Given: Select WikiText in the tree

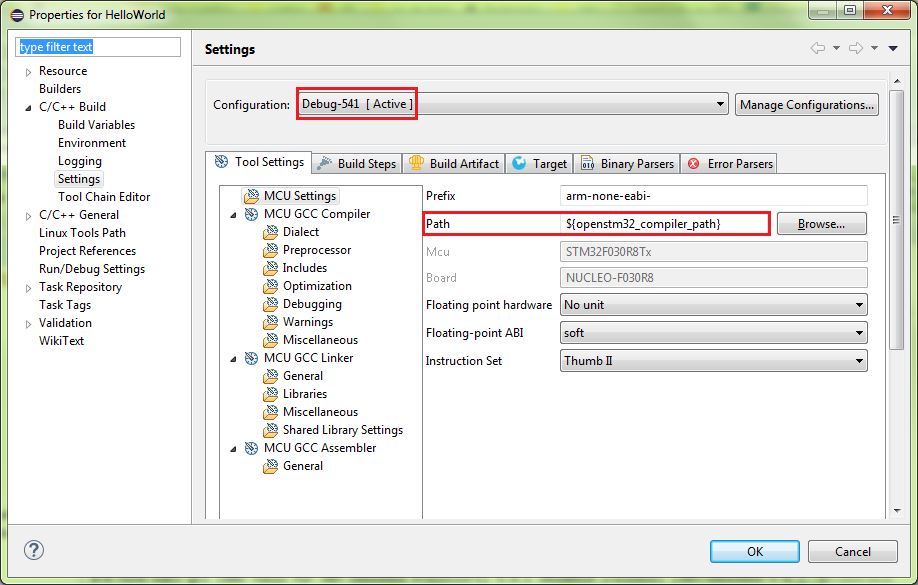Looking at the screenshot, I should click(61, 341).
